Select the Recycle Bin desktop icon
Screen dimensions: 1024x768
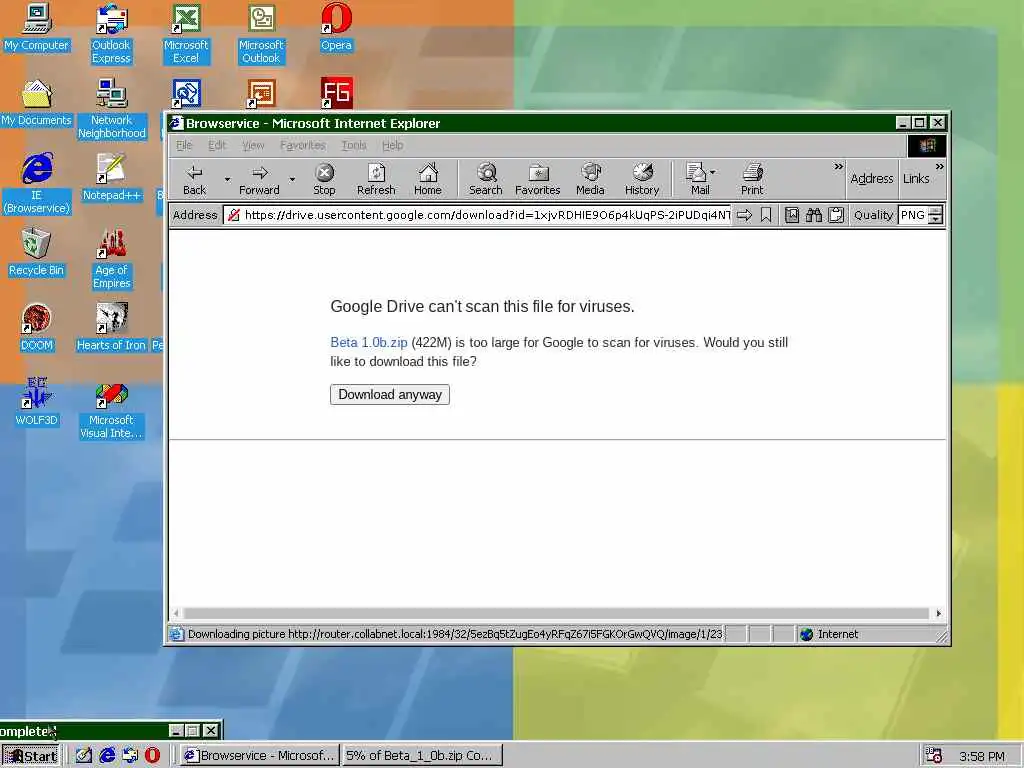(x=37, y=253)
